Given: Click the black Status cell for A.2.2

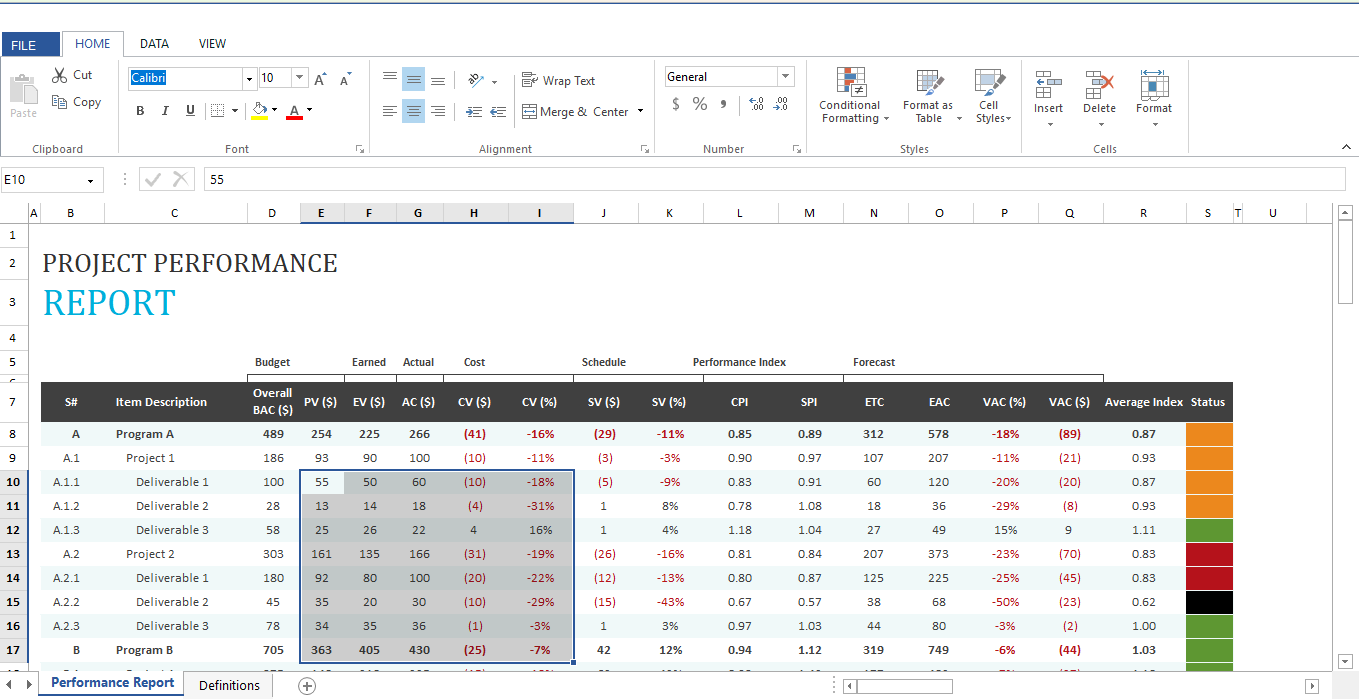Looking at the screenshot, I should [x=1209, y=602].
